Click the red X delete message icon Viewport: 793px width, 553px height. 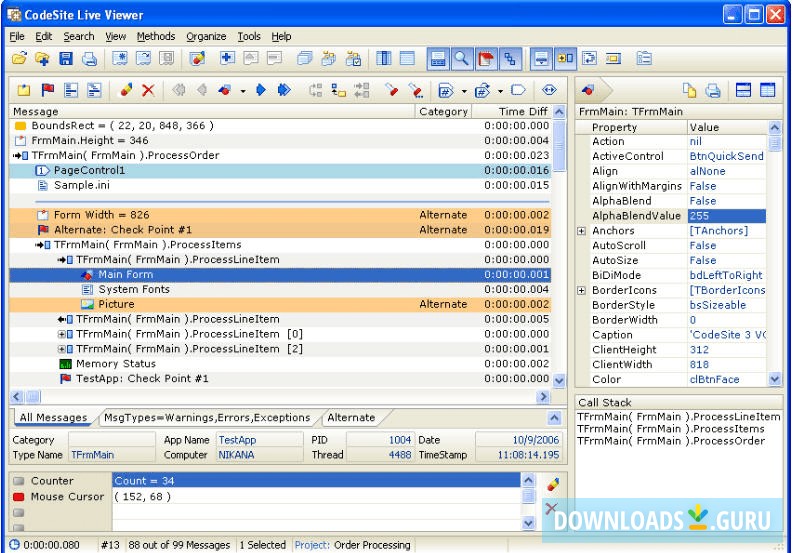tap(148, 91)
